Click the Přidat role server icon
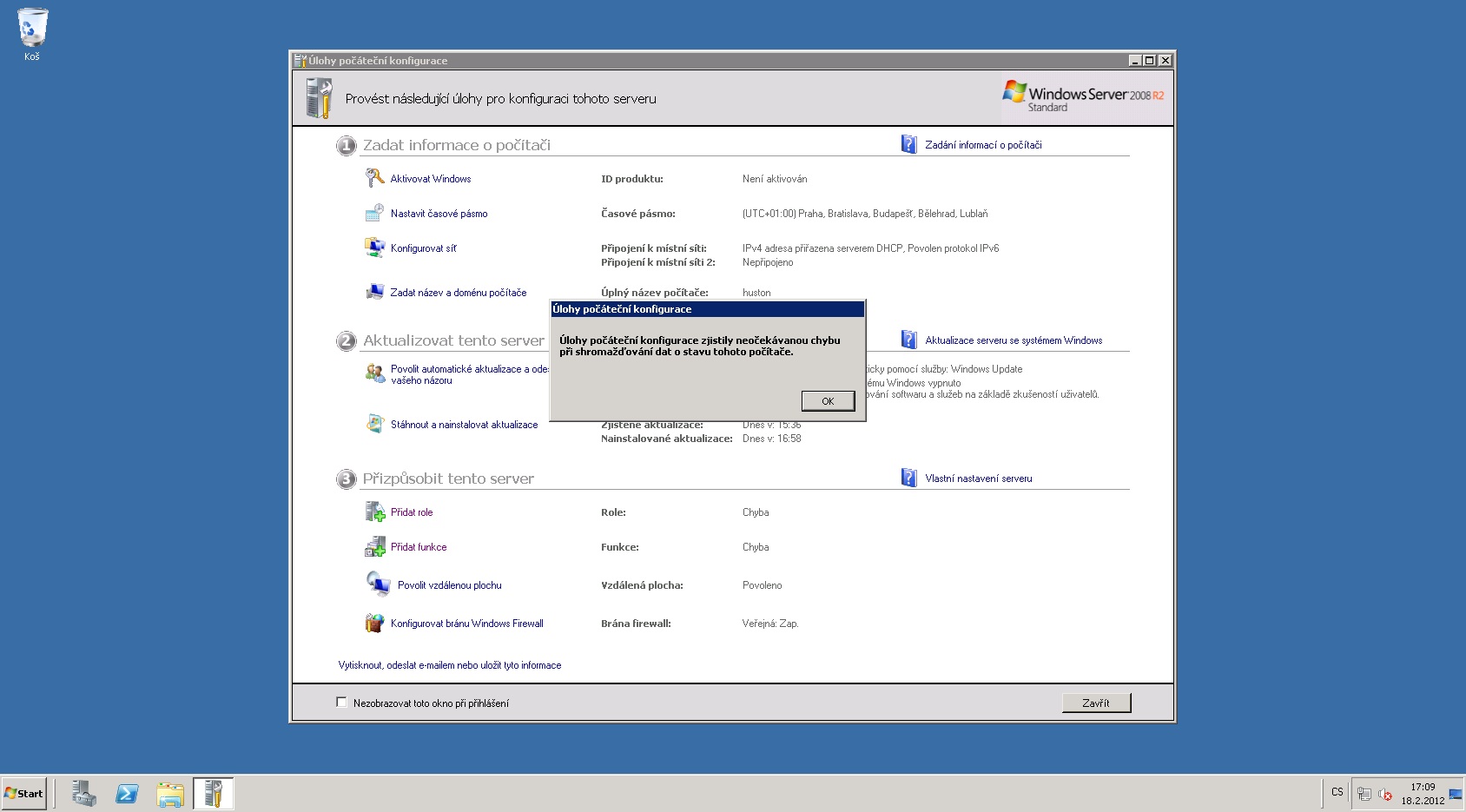1466x812 pixels. 374,512
